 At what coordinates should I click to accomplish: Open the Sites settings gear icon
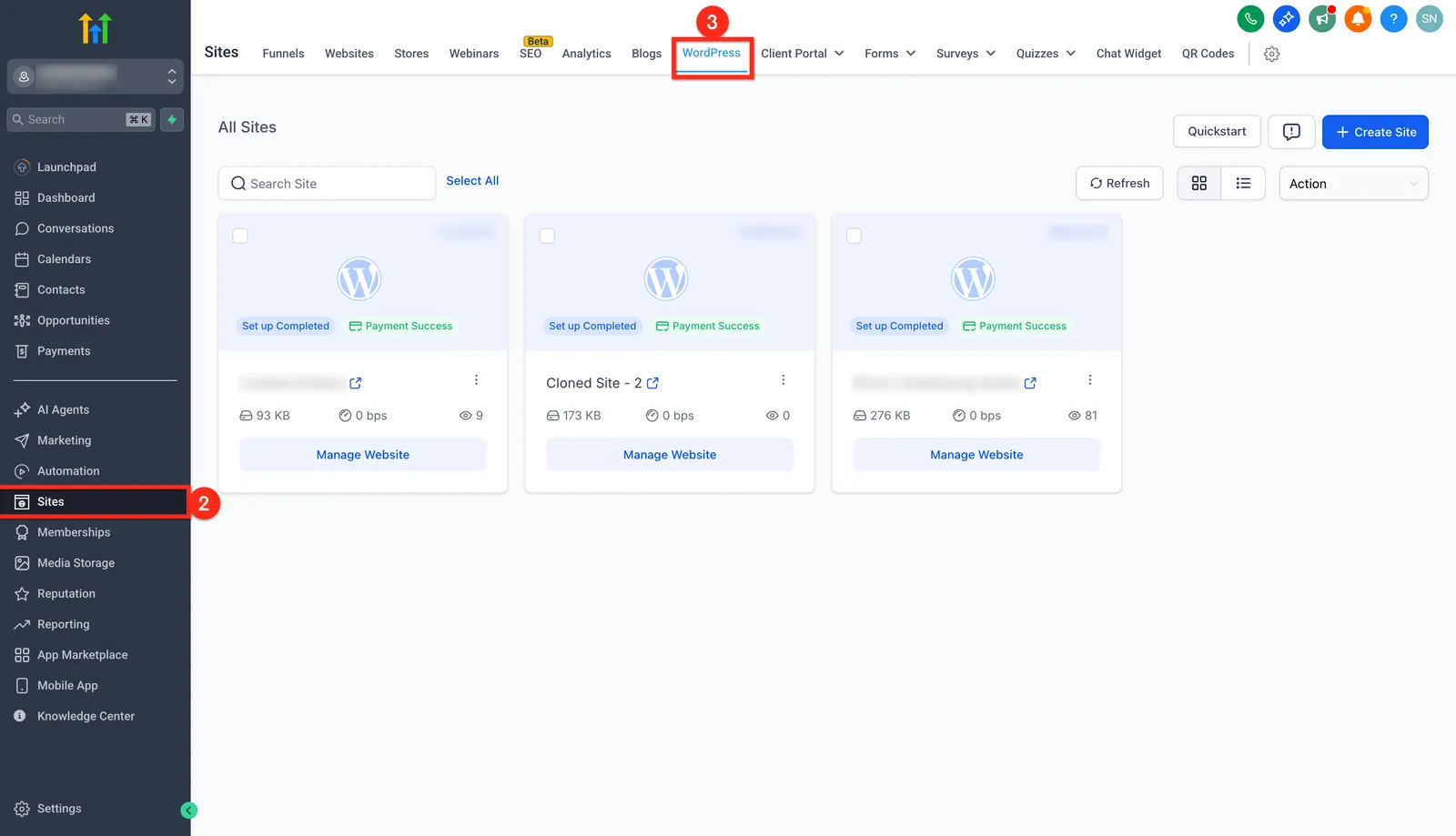(1272, 54)
